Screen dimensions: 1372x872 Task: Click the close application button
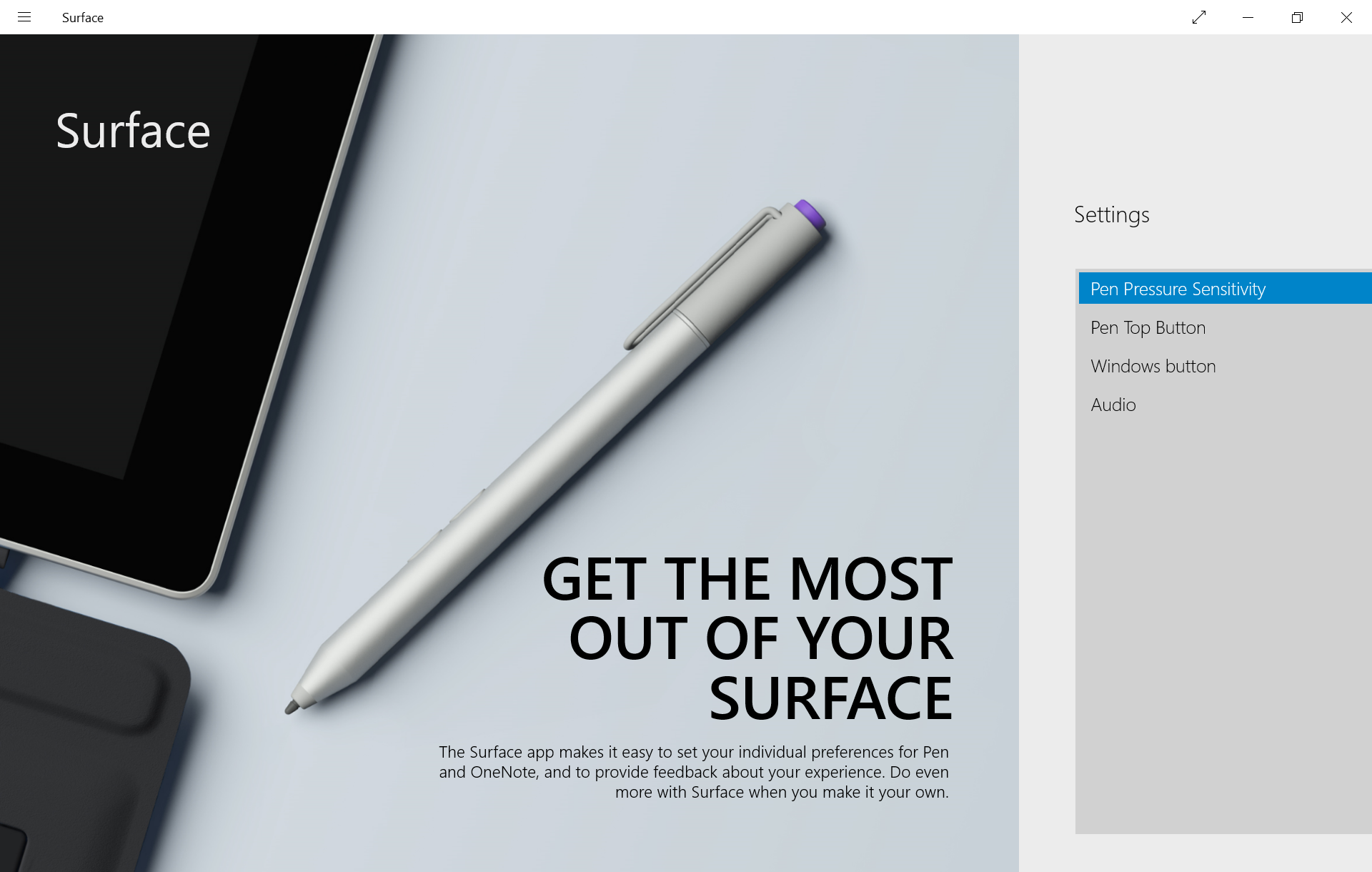(1347, 17)
